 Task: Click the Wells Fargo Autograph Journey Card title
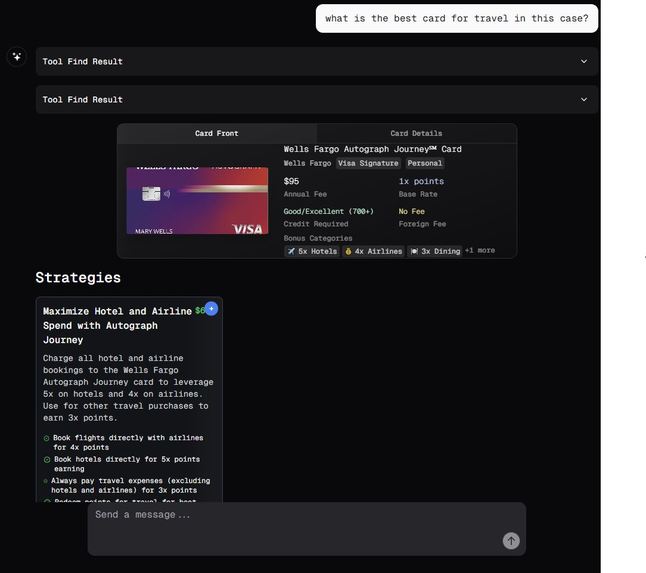coord(372,149)
